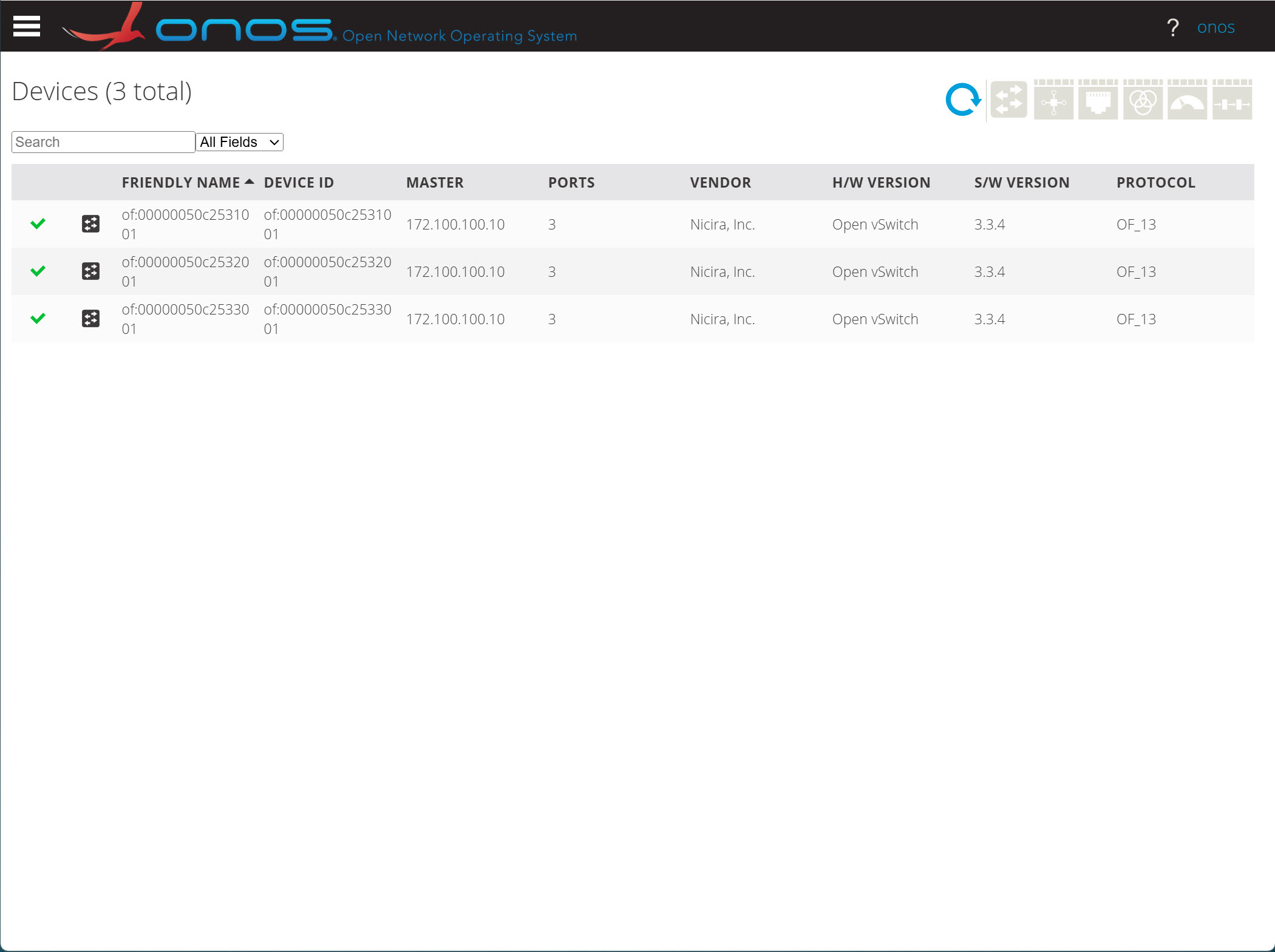1275x952 pixels.
Task: Open the Meter View gauge icon
Action: pyautogui.click(x=1187, y=100)
